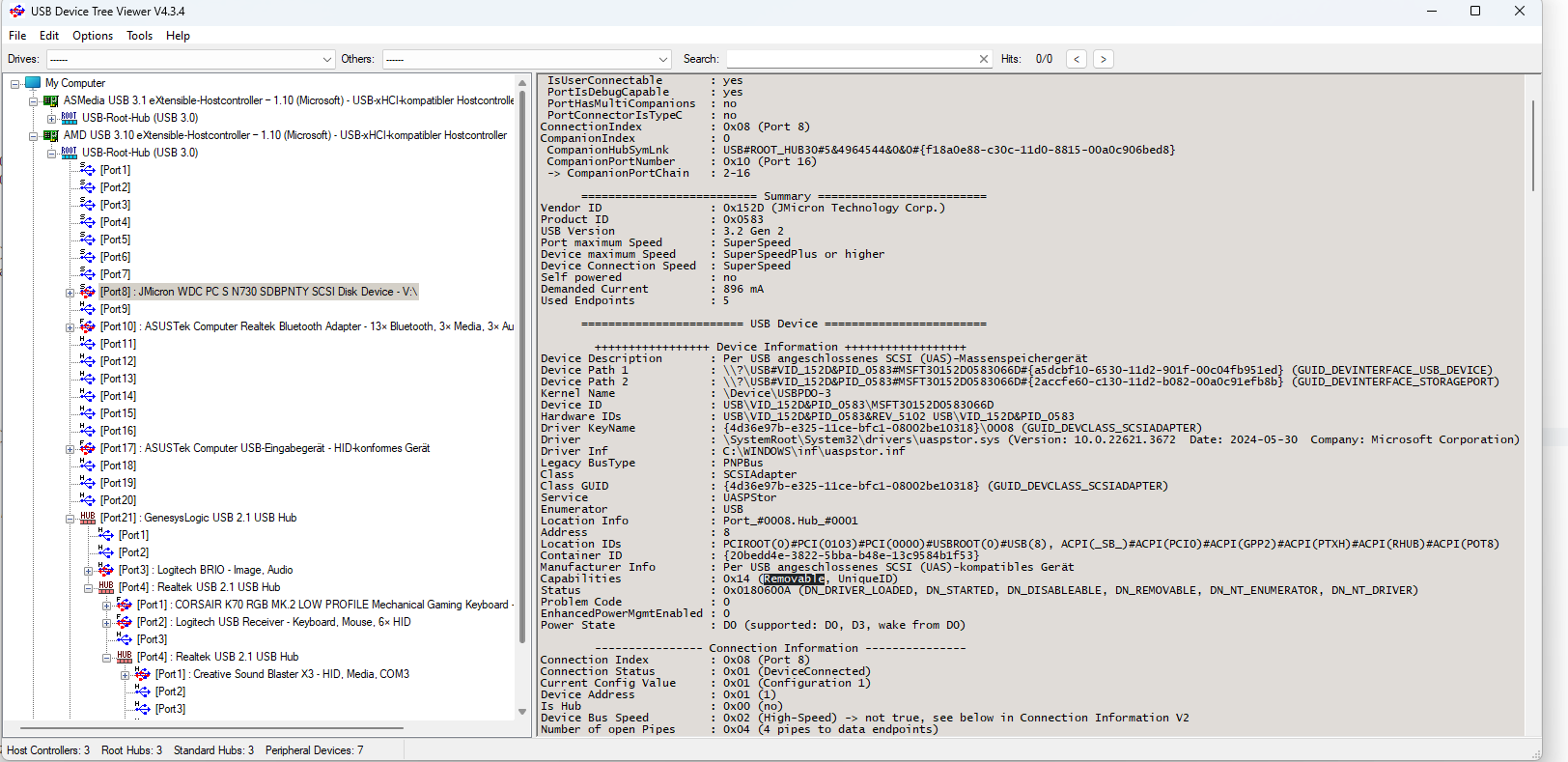This screenshot has width=1568, height=762.
Task: Expand the CORSAIR K70 keyboard node
Action: [107, 606]
